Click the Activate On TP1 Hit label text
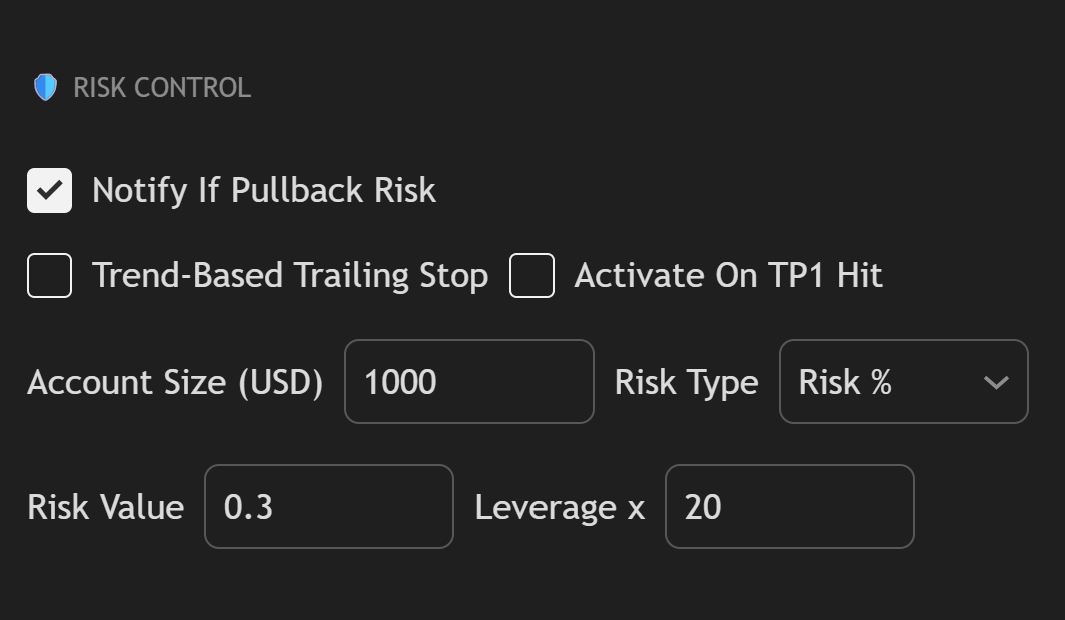 tap(727, 275)
